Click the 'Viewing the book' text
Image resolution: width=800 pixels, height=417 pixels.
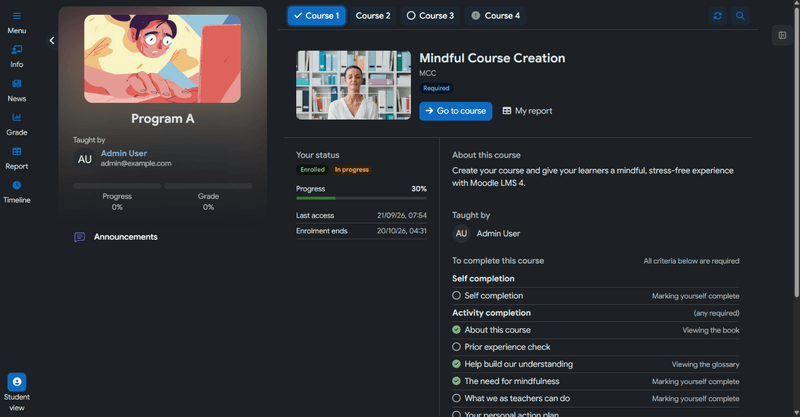[711, 330]
